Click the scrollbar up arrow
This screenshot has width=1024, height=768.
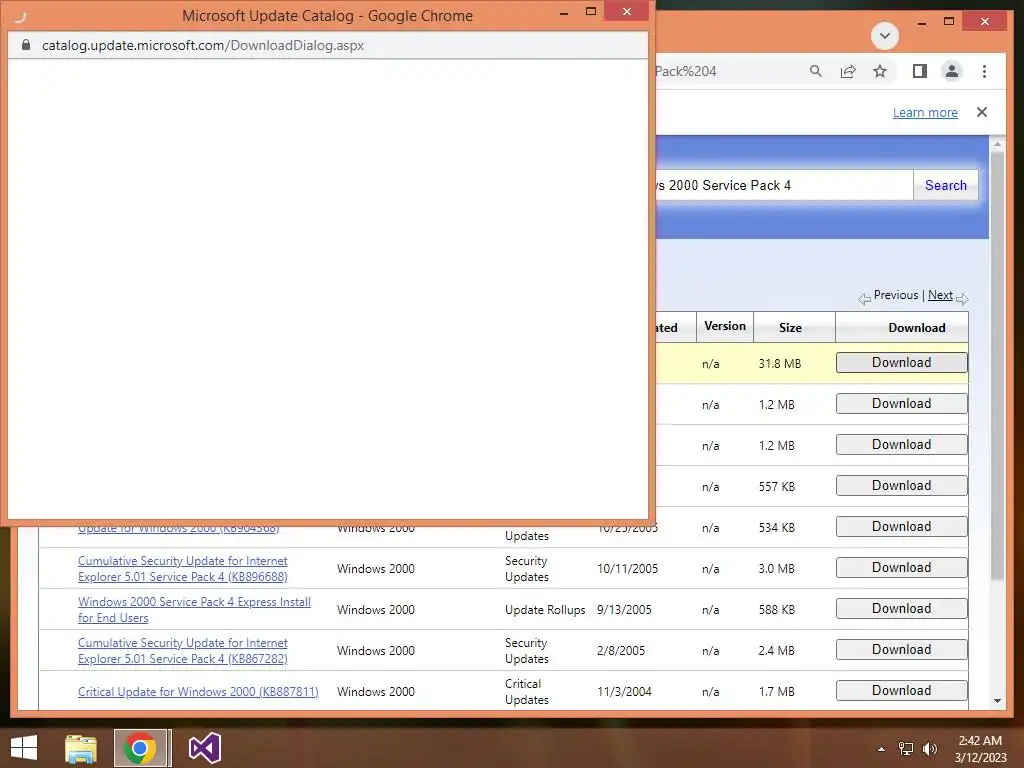coord(997,144)
